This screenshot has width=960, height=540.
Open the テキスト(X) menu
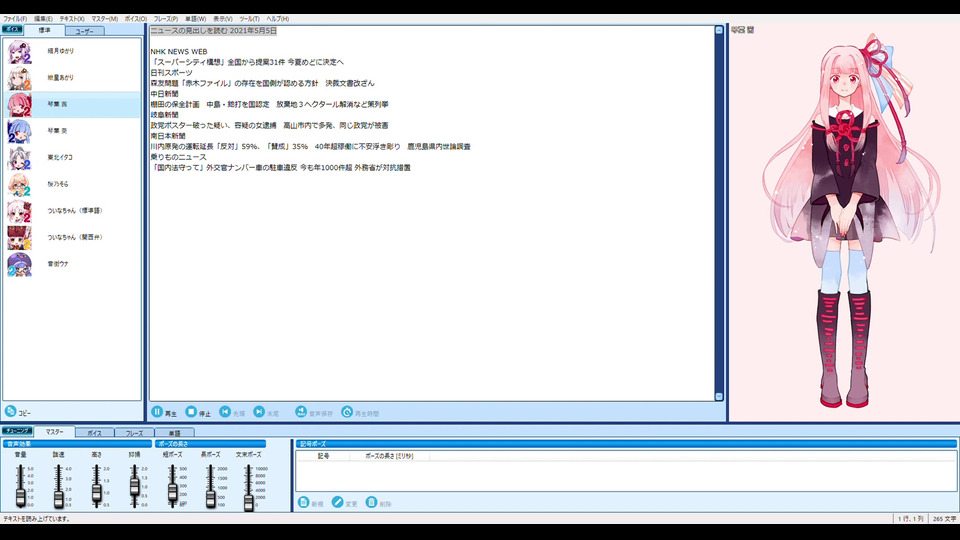pos(72,19)
